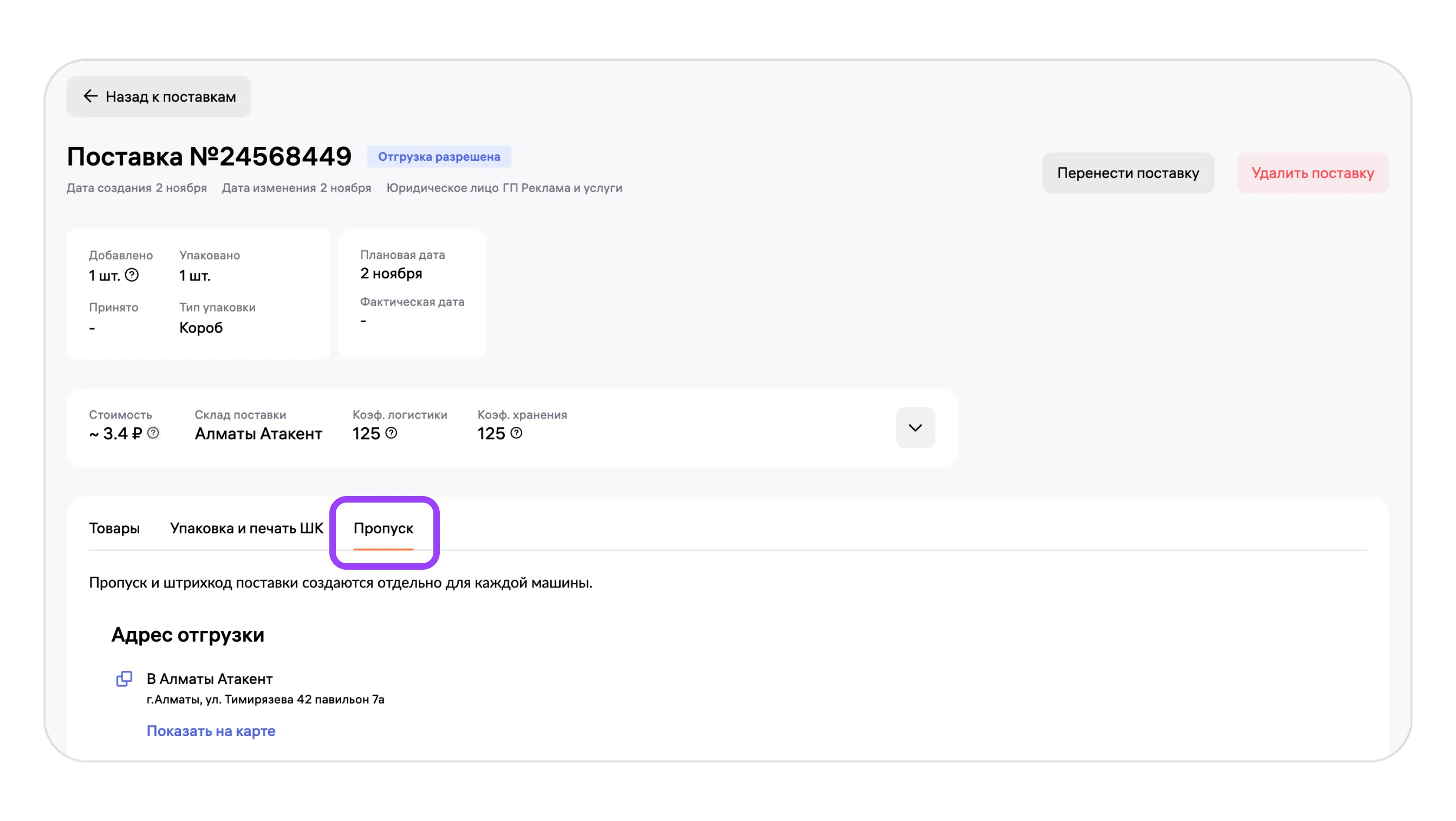Open the Упаковка и печать ШК tab
Image resolution: width=1456 pixels, height=821 pixels.
tap(246, 527)
